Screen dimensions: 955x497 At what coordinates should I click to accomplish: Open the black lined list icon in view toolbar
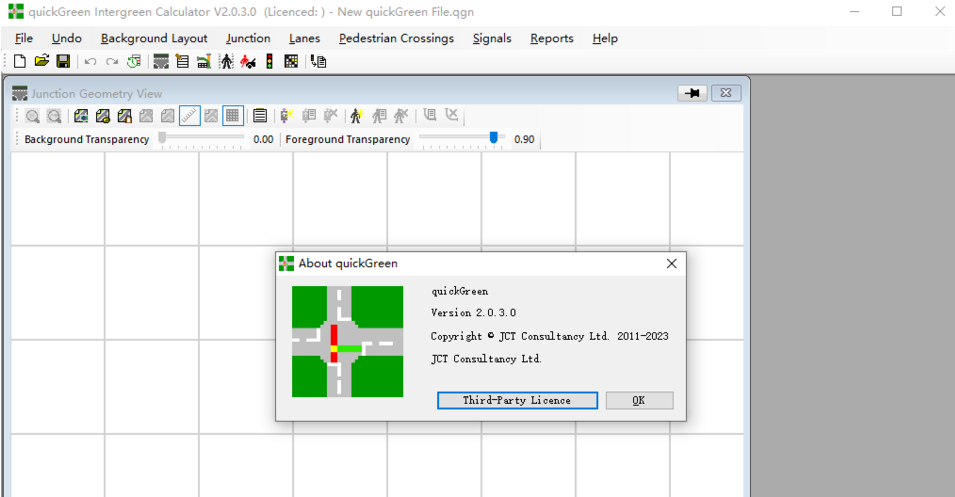(x=260, y=116)
